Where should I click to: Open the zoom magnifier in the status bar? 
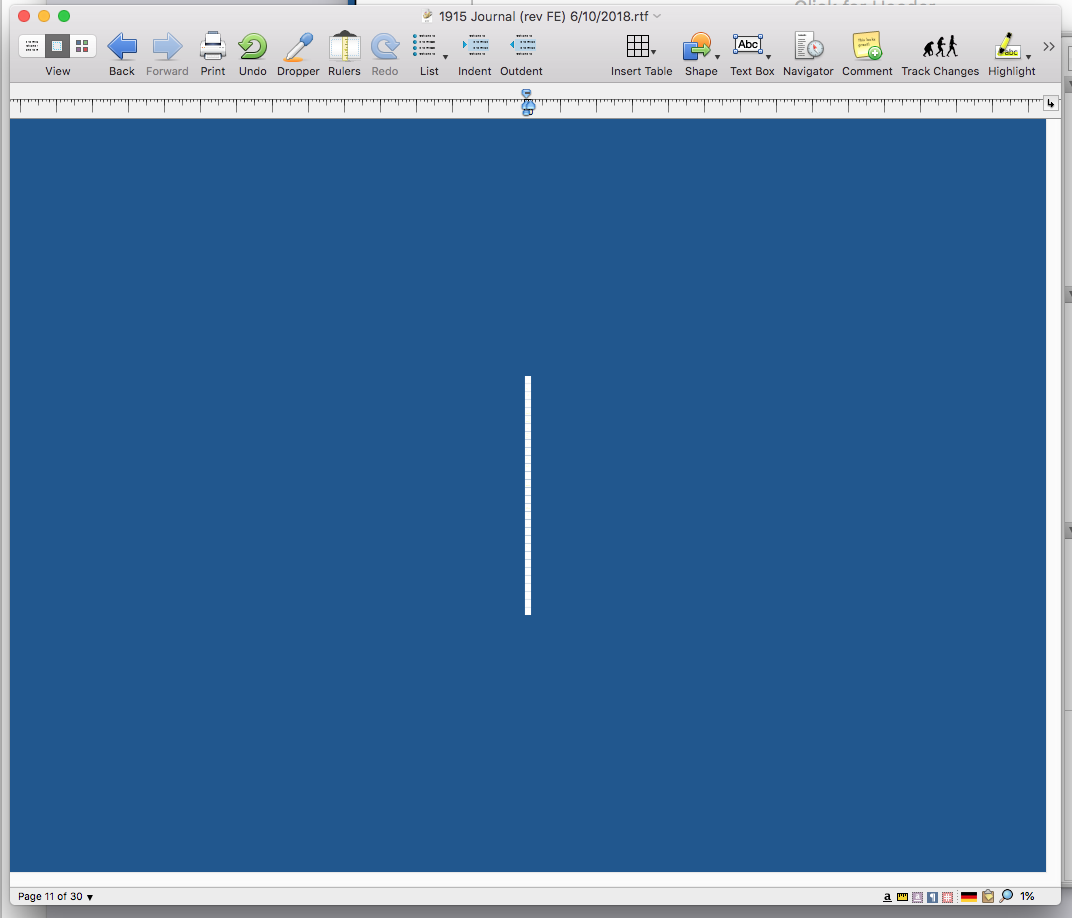pyautogui.click(x=1006, y=896)
